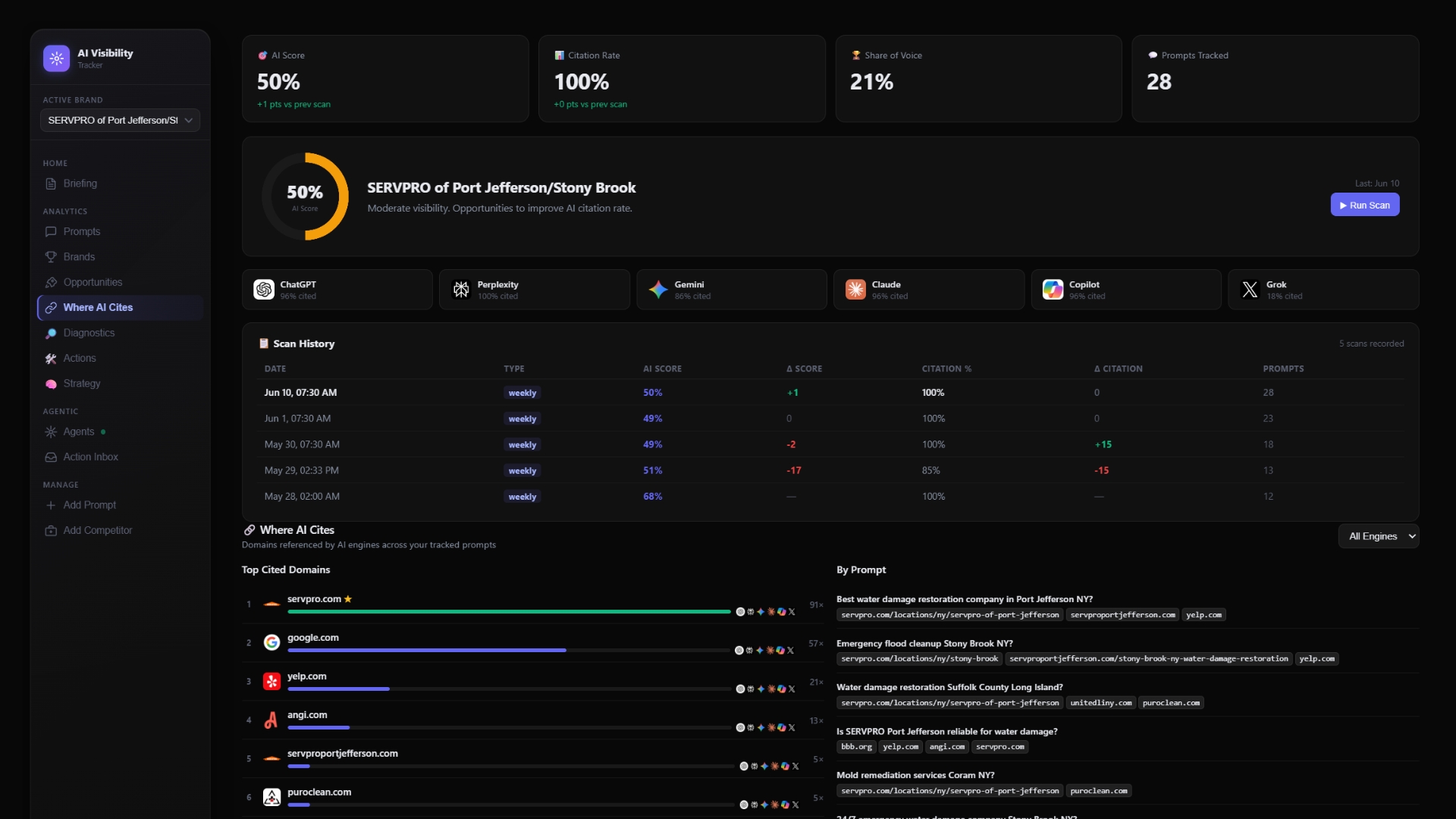Screen dimensions: 1456x819
Task: Click the Add Competitor icon
Action: coord(51,531)
